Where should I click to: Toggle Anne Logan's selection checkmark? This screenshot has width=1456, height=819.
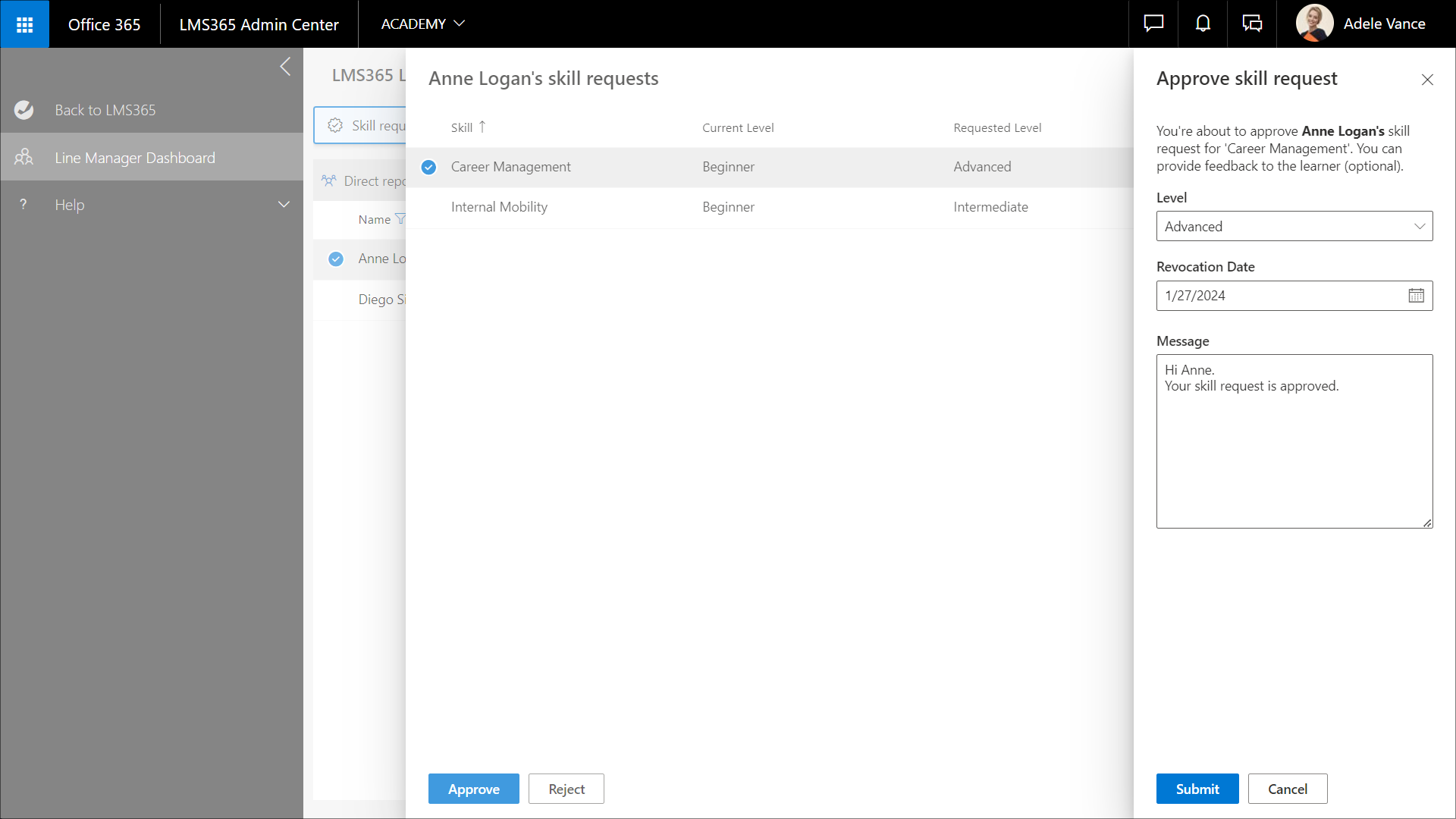click(x=336, y=259)
